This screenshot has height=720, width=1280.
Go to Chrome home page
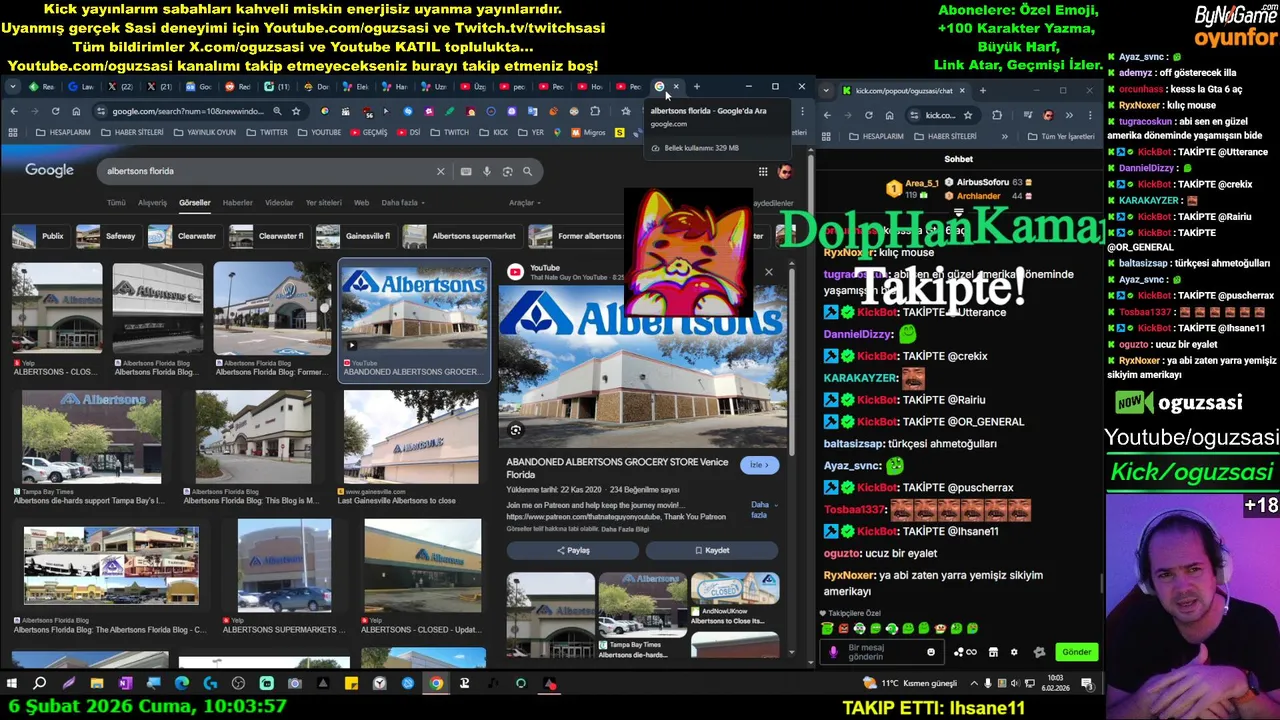76,111
